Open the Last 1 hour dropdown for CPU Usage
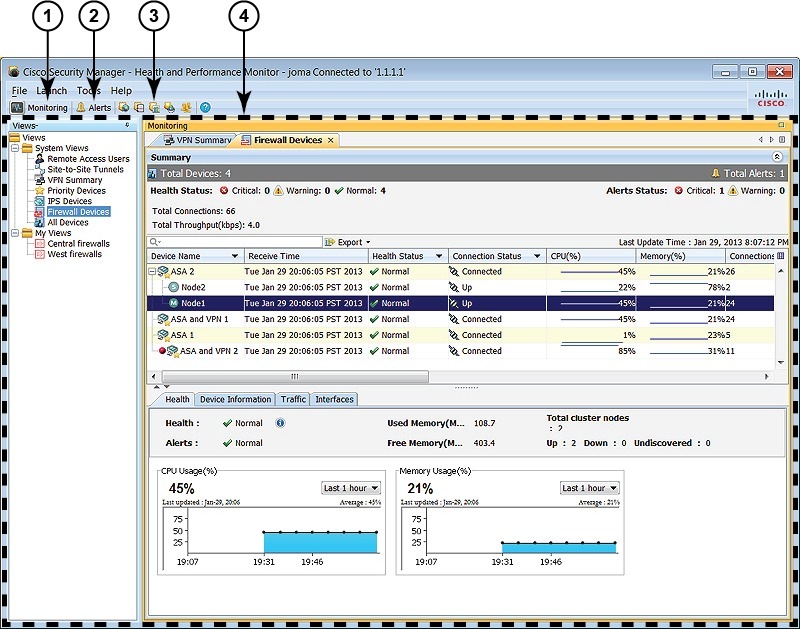The image size is (800, 629). 350,486
